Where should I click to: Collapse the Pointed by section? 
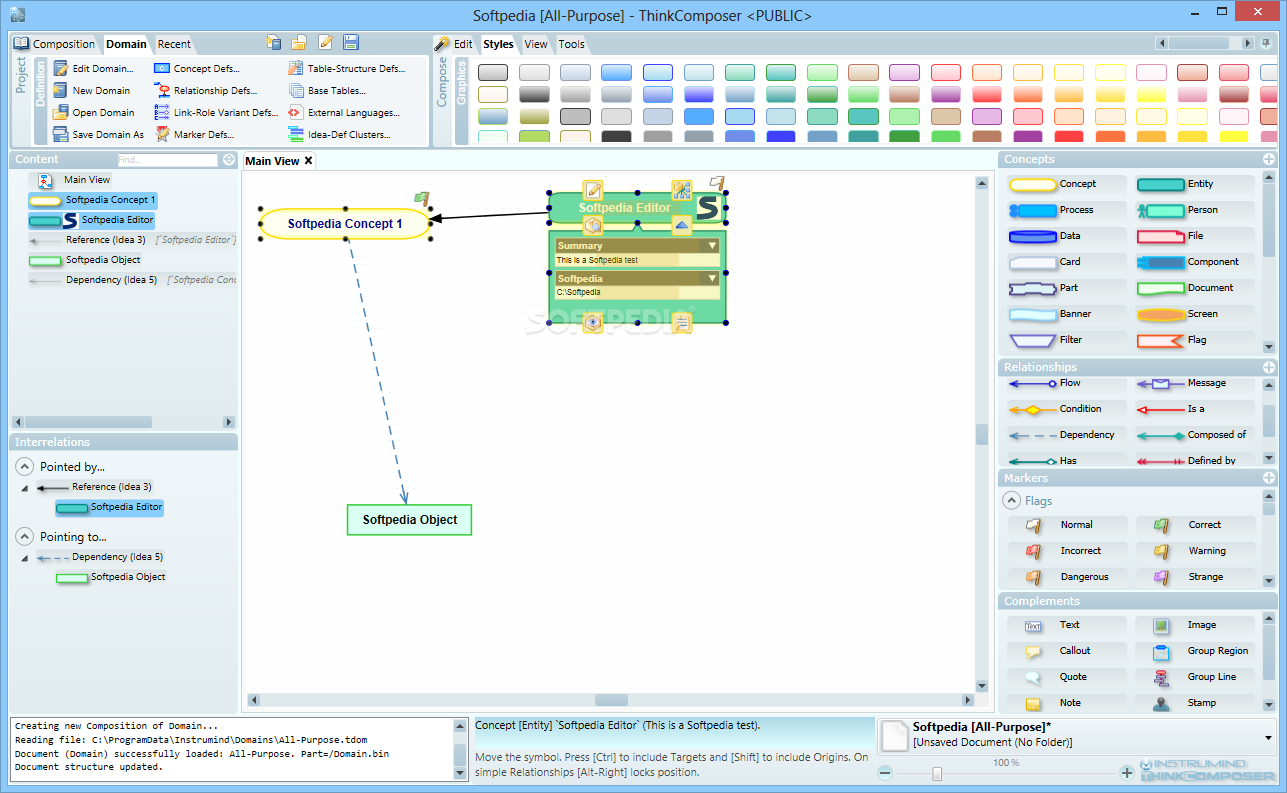pyautogui.click(x=24, y=467)
